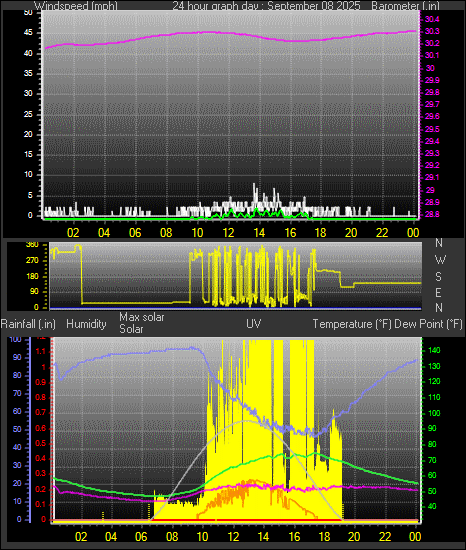Click the 12 hour mark on wind graph
This screenshot has width=466, height=550.
coord(228,233)
